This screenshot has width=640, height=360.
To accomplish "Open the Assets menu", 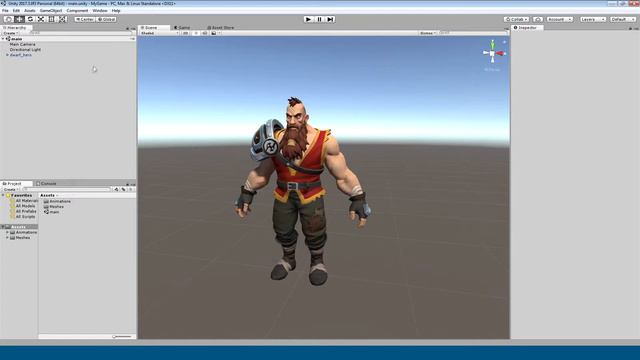I will (30, 11).
